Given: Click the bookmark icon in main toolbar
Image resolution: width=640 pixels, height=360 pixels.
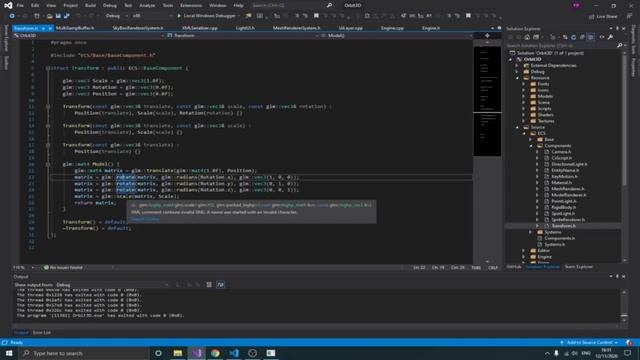Looking at the screenshot, I should click(316, 16).
